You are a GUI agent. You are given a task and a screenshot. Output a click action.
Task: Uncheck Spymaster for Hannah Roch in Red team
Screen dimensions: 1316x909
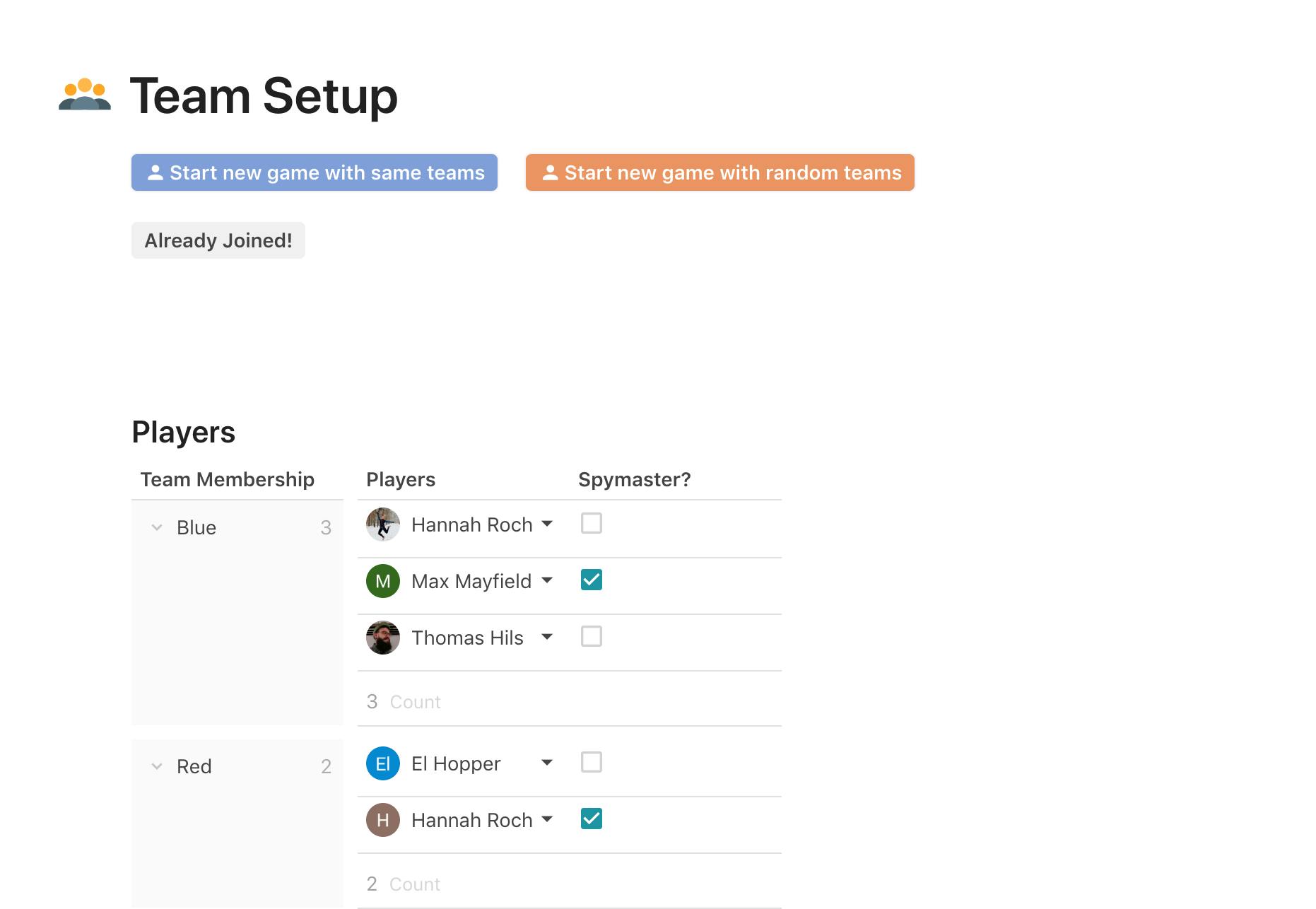click(591, 819)
